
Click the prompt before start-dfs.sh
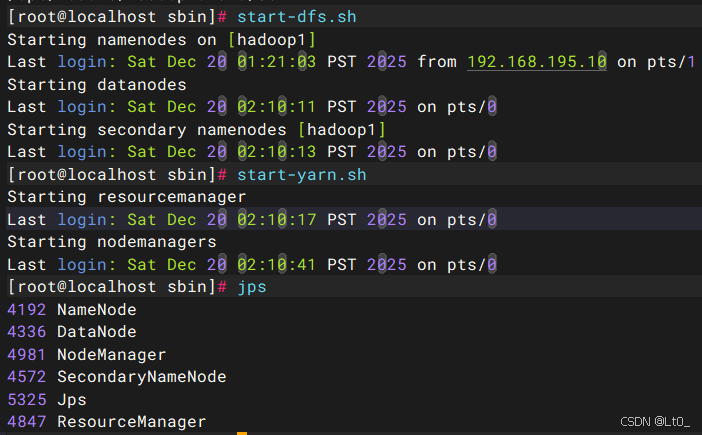pos(117,17)
